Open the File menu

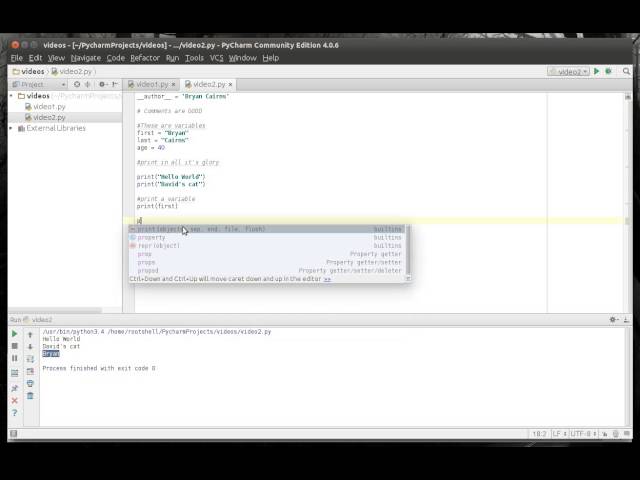[17, 58]
